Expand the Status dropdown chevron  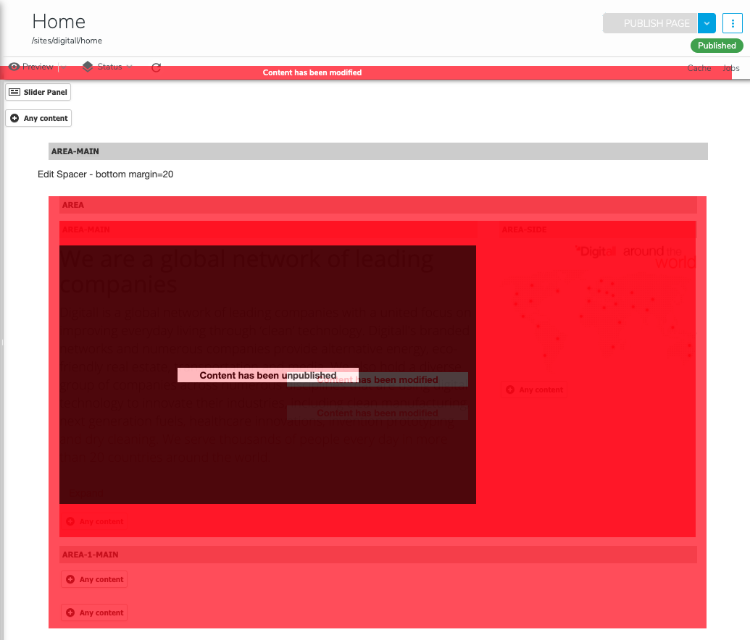tap(129, 67)
